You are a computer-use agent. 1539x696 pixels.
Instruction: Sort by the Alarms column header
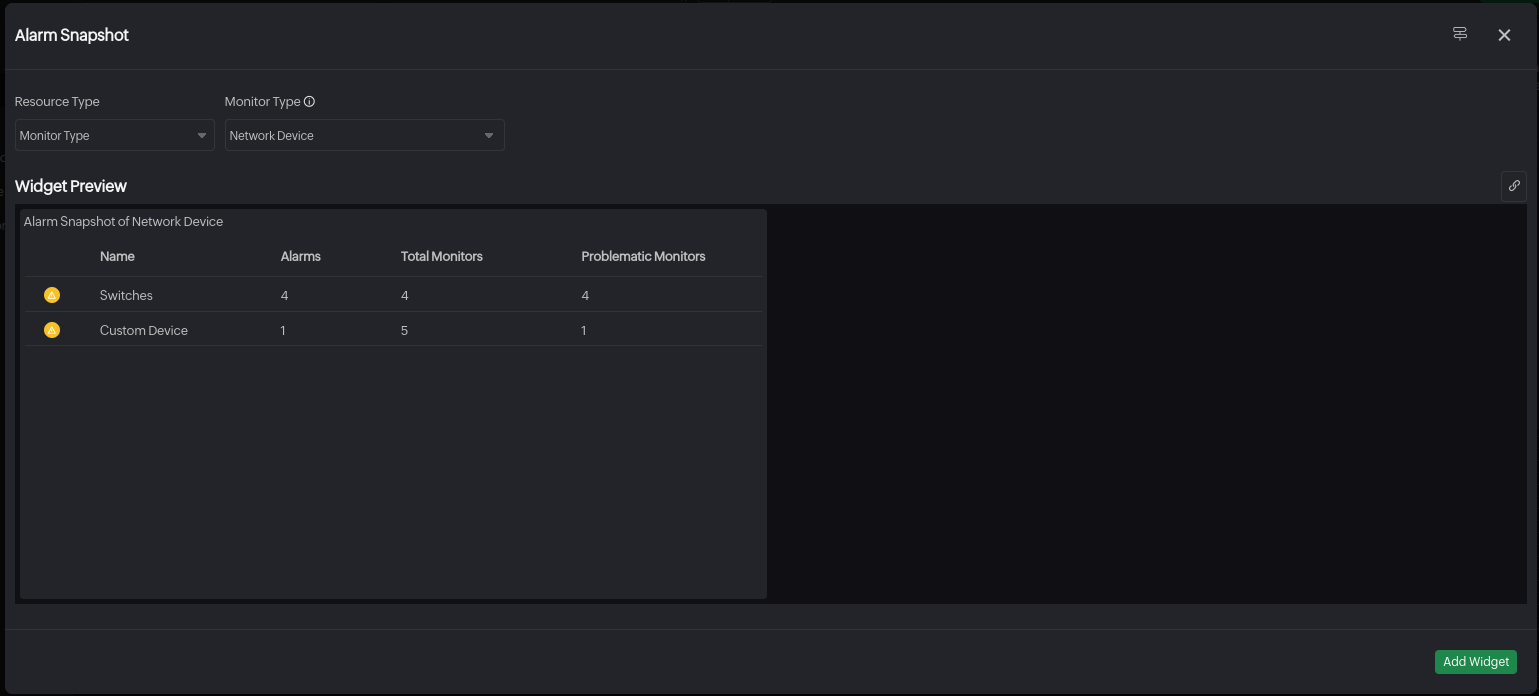[300, 256]
